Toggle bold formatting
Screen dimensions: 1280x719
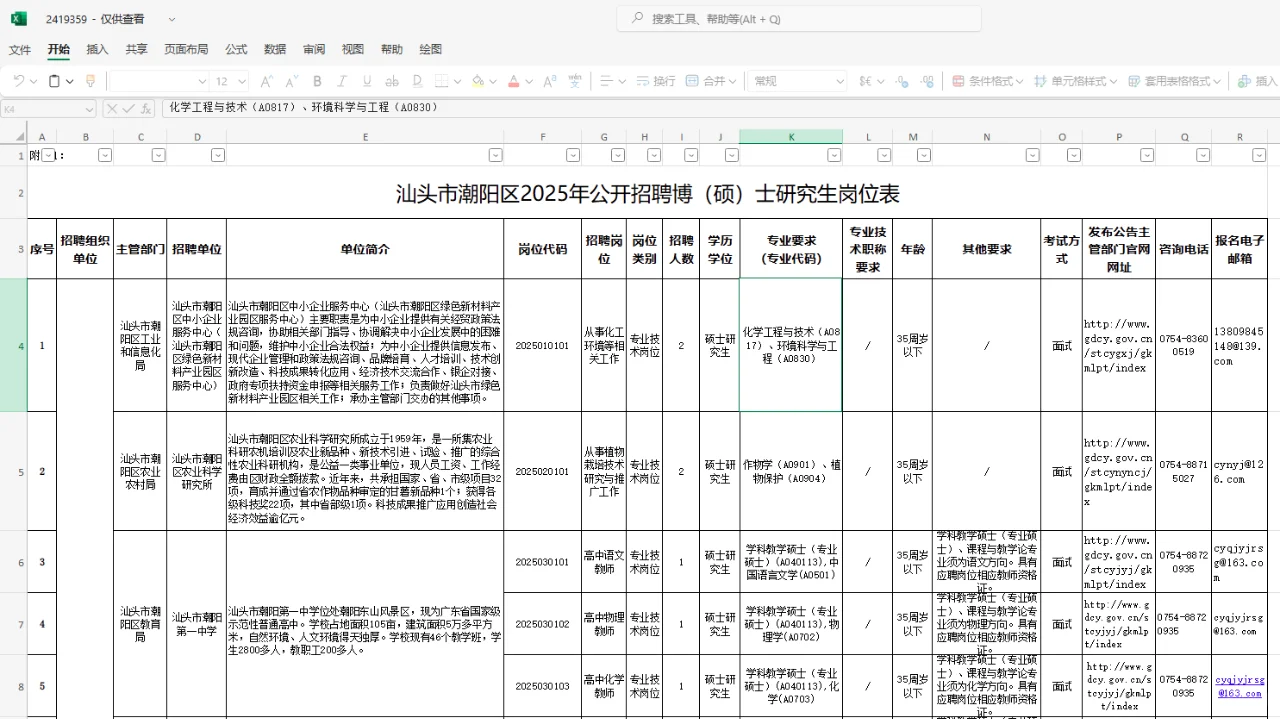point(317,80)
